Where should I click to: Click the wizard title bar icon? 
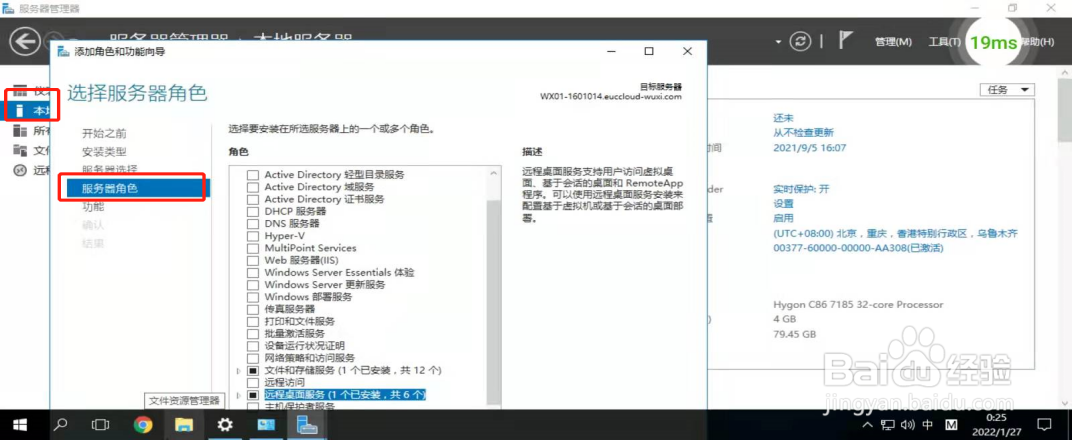(64, 51)
